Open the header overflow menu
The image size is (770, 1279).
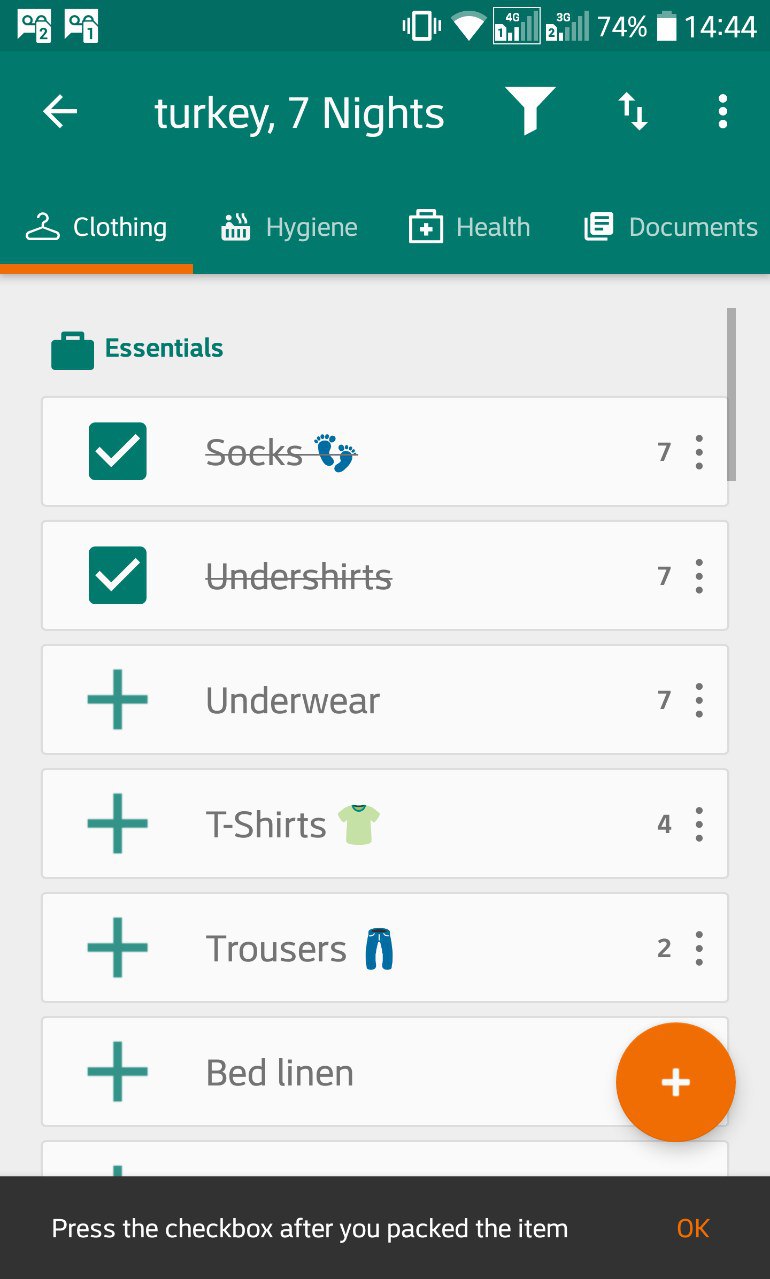(722, 111)
